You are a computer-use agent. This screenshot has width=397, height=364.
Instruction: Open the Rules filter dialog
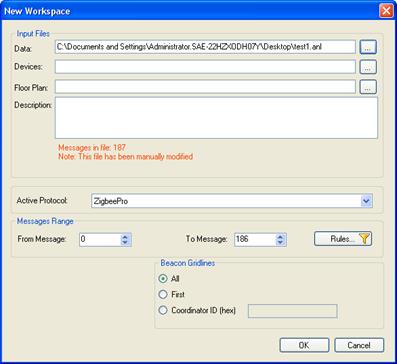[343, 239]
